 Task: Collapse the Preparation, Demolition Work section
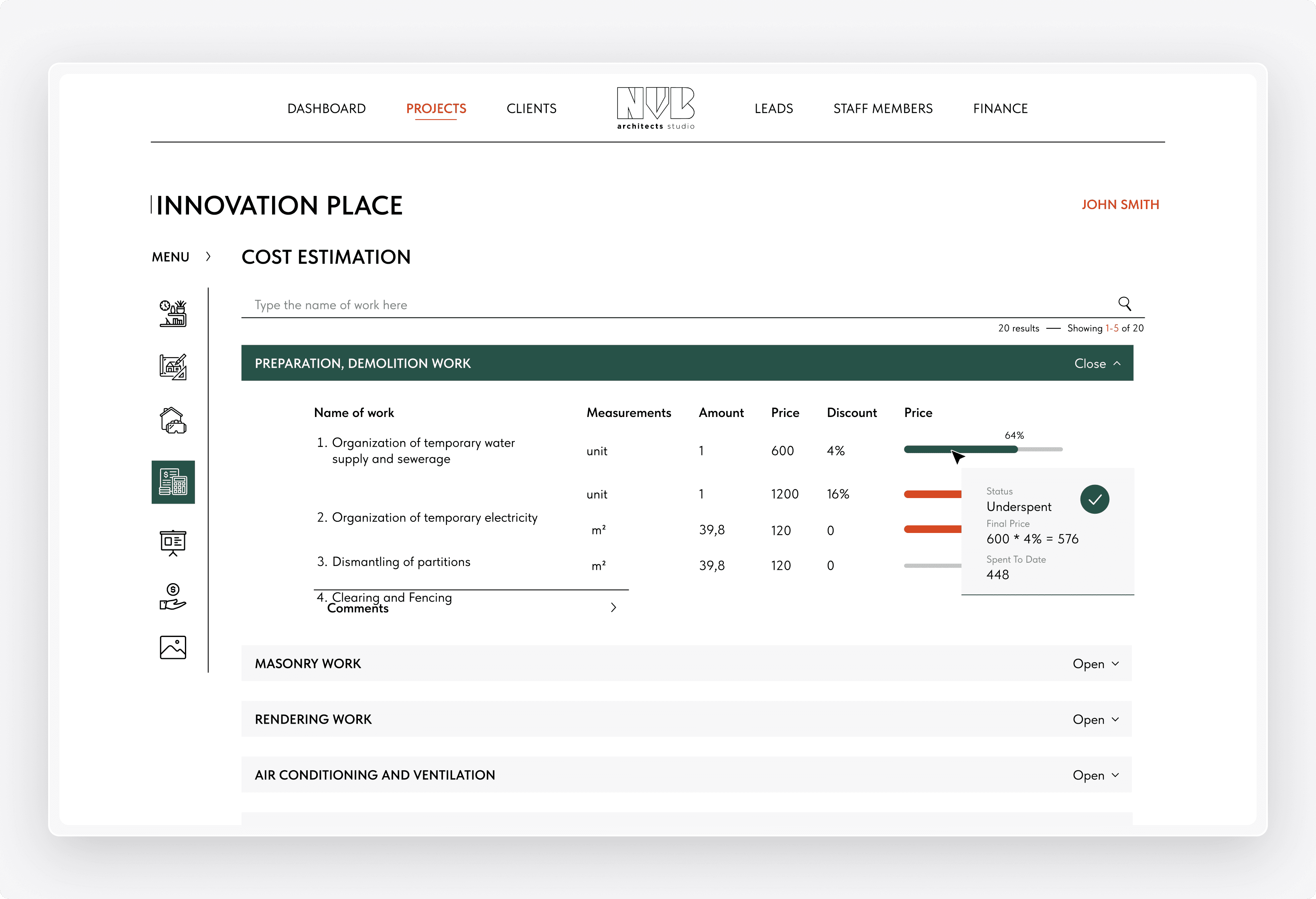click(x=1097, y=364)
